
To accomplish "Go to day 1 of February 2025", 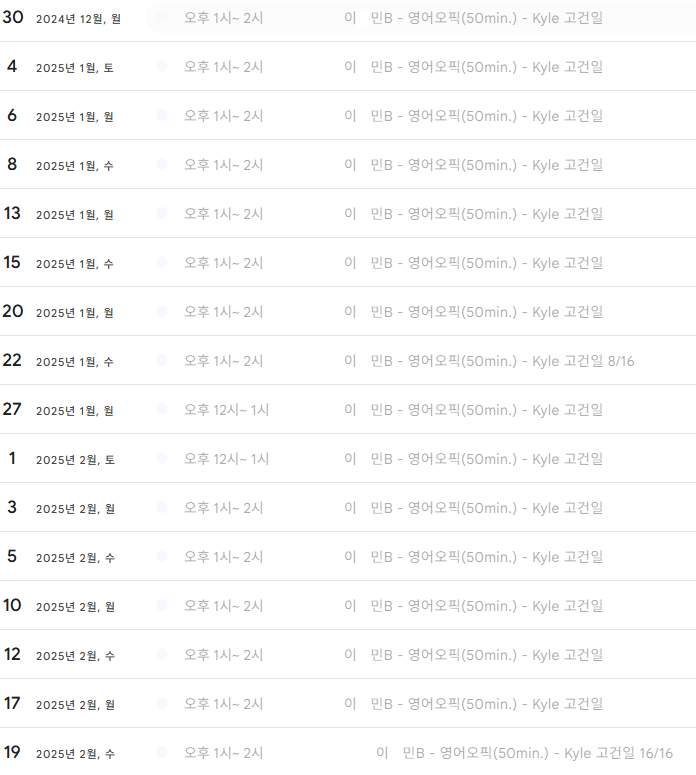I will click(x=12, y=458).
